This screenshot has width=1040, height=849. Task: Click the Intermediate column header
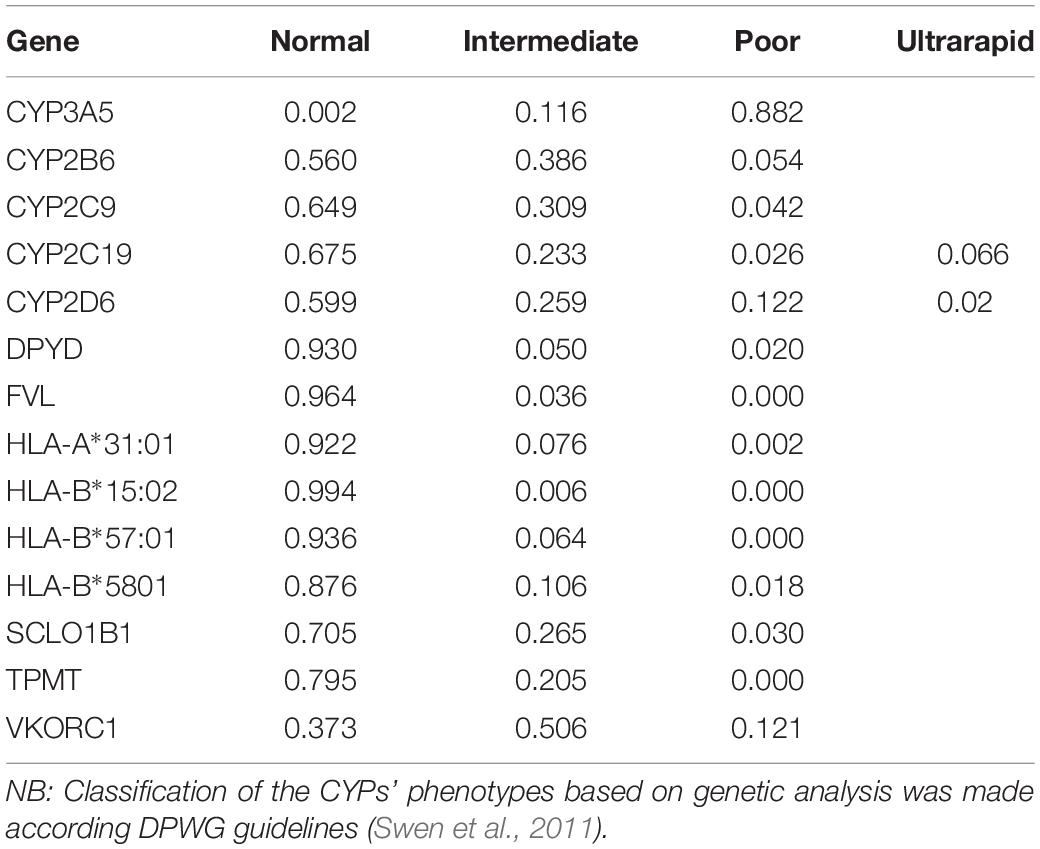(551, 41)
